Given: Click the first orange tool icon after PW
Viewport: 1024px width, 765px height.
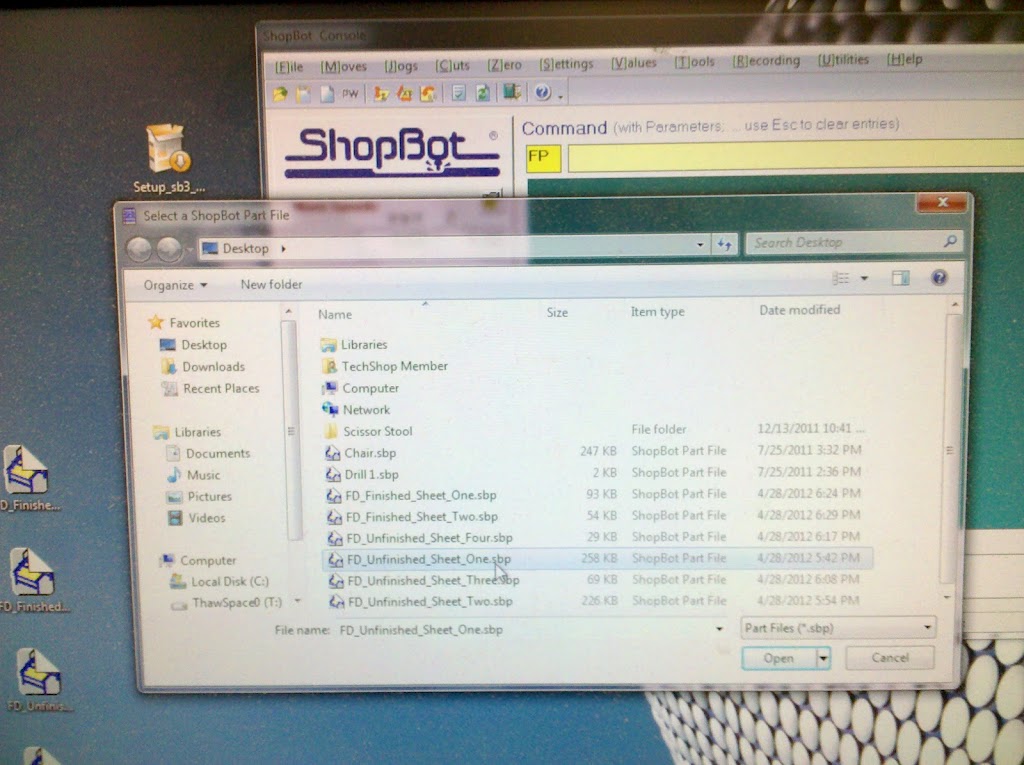Looking at the screenshot, I should tap(381, 94).
